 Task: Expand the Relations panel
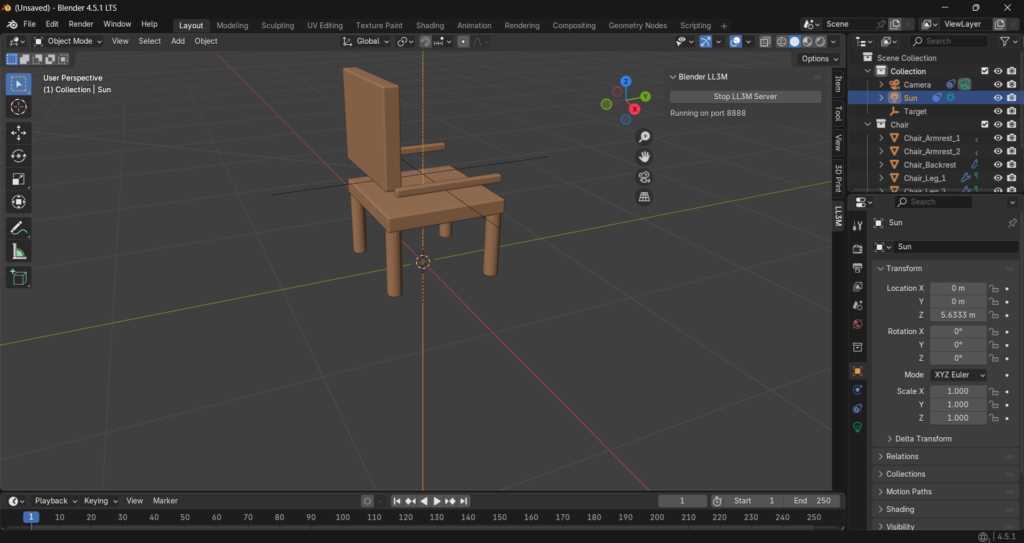point(902,457)
